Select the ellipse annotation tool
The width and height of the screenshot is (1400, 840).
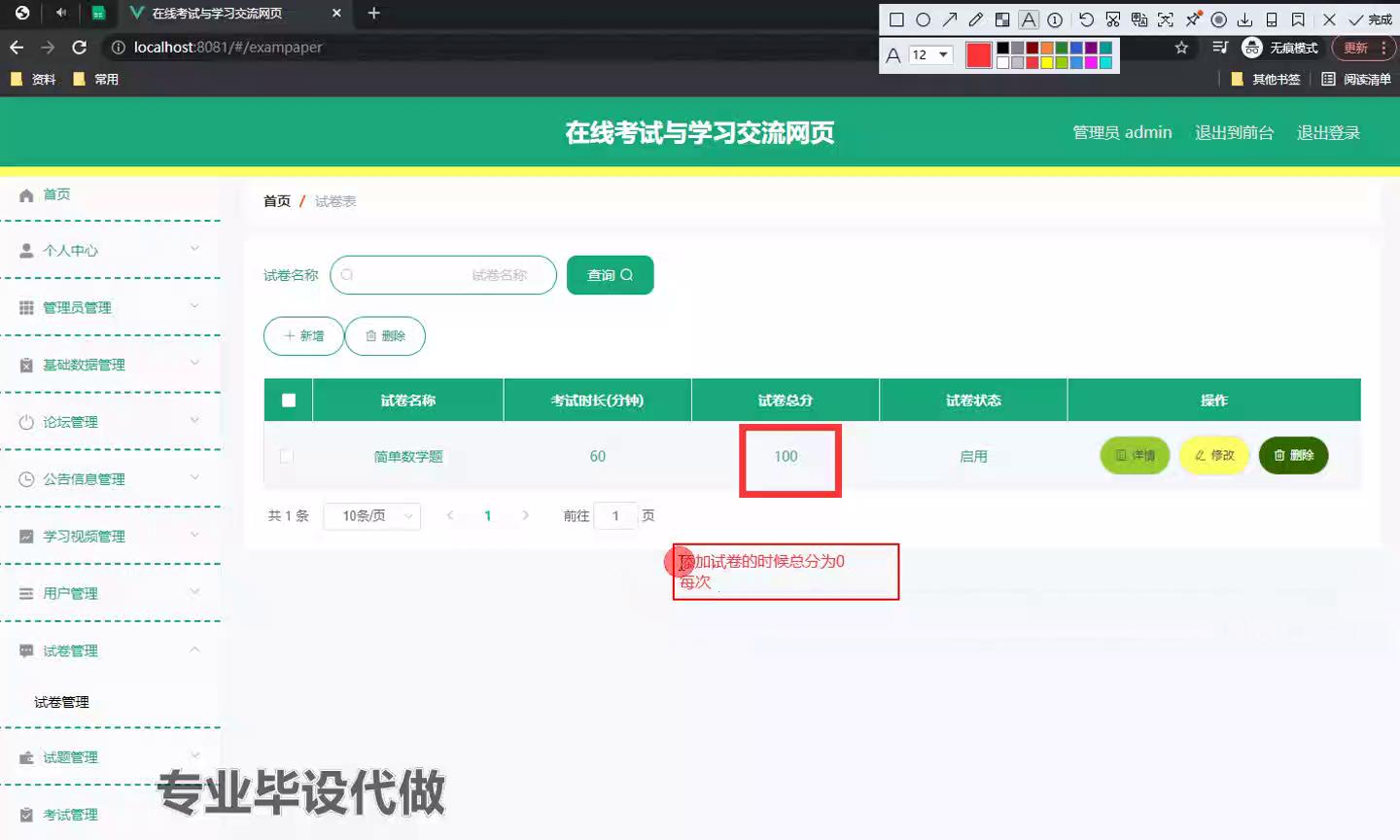tap(923, 19)
